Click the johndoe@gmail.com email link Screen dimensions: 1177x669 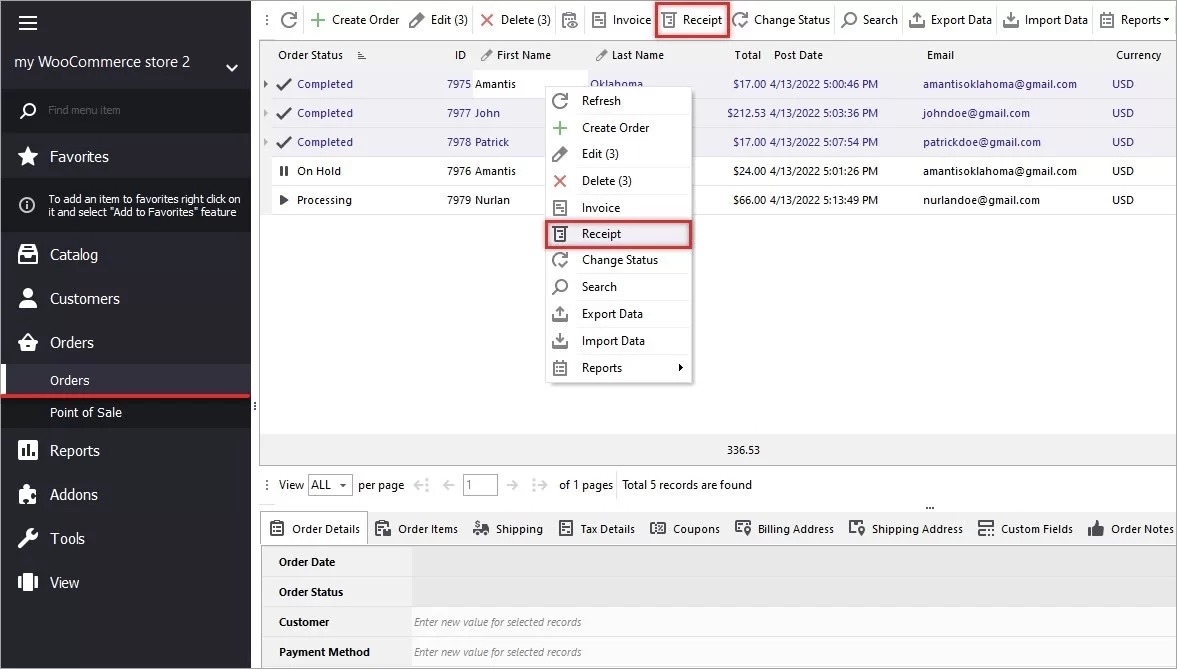coord(975,114)
